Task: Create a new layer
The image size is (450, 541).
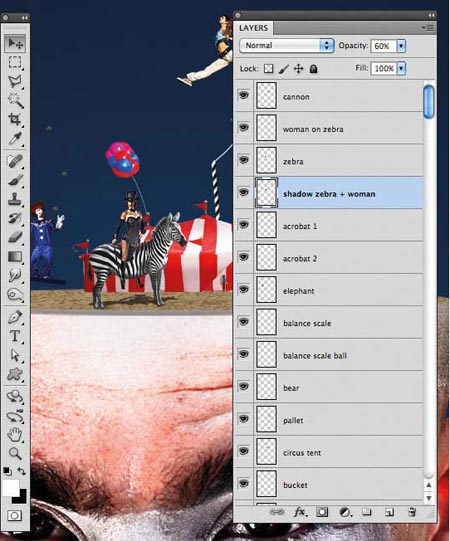Action: pyautogui.click(x=389, y=512)
